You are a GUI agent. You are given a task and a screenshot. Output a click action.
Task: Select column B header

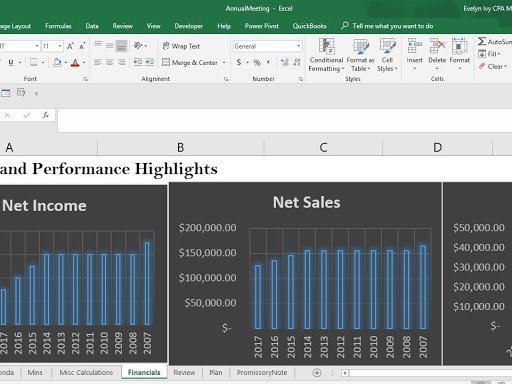(x=181, y=147)
